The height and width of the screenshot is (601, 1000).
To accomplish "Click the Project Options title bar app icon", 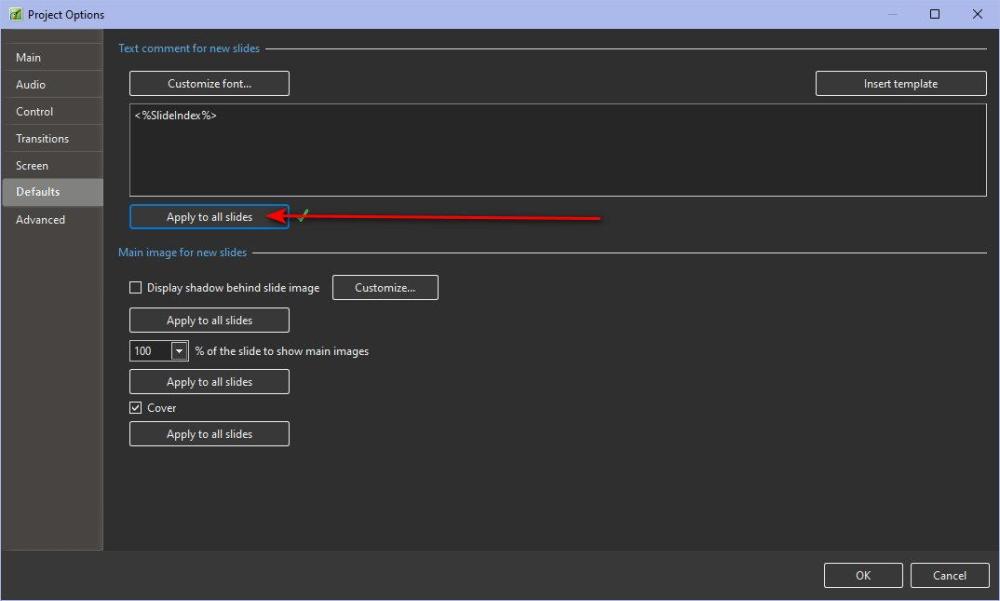I will [x=15, y=15].
